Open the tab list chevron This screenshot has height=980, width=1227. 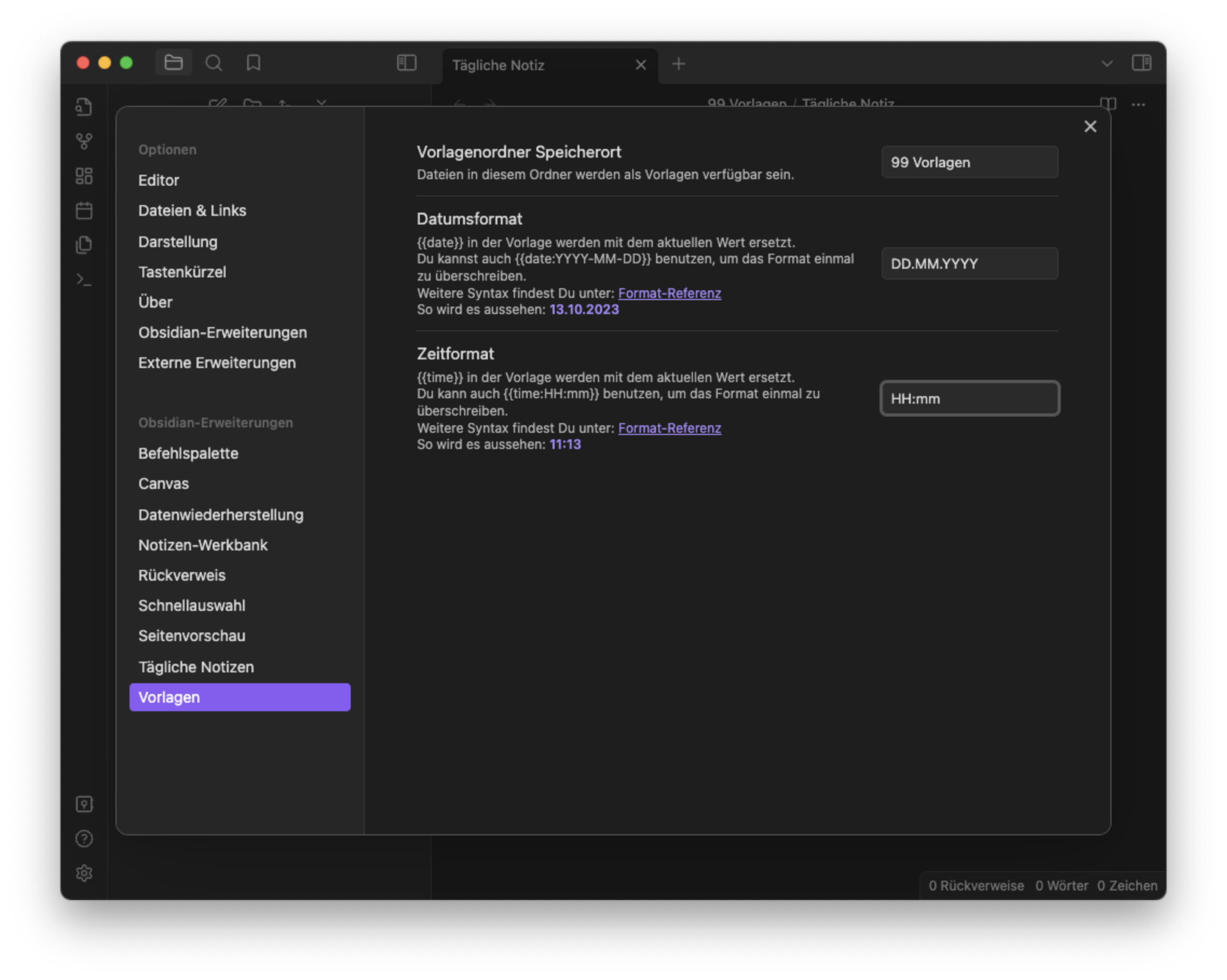point(1106,63)
